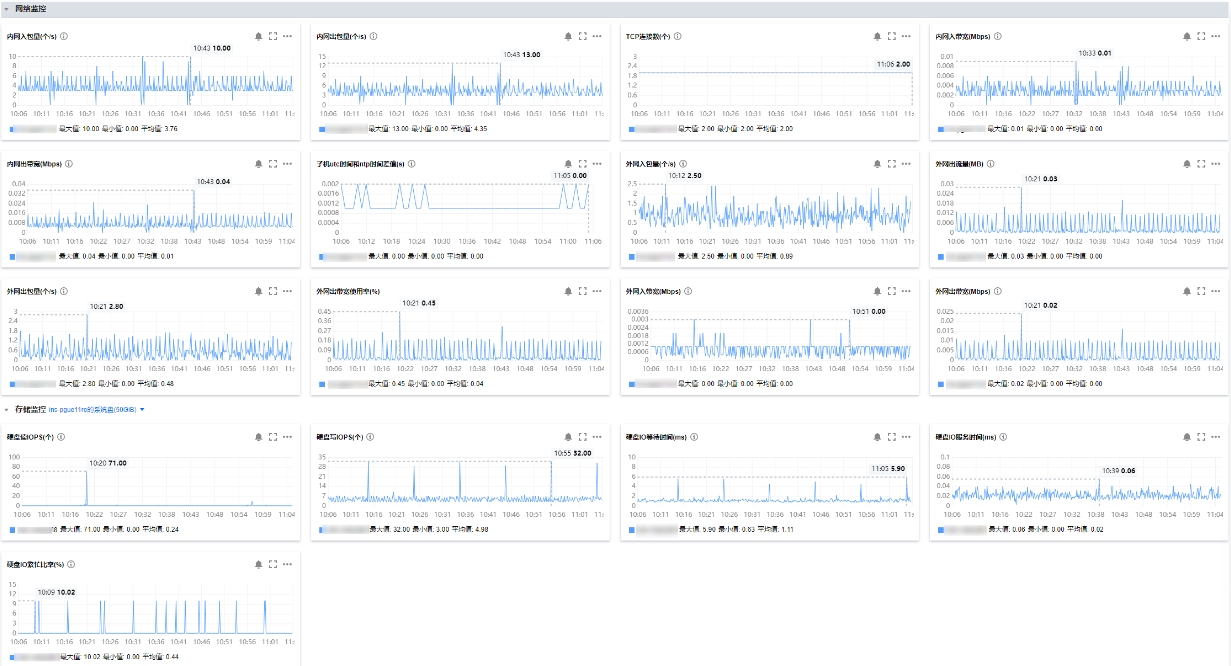Open more options on 内网出带宽 chart
Image resolution: width=1231 pixels, height=666 pixels.
288,163
